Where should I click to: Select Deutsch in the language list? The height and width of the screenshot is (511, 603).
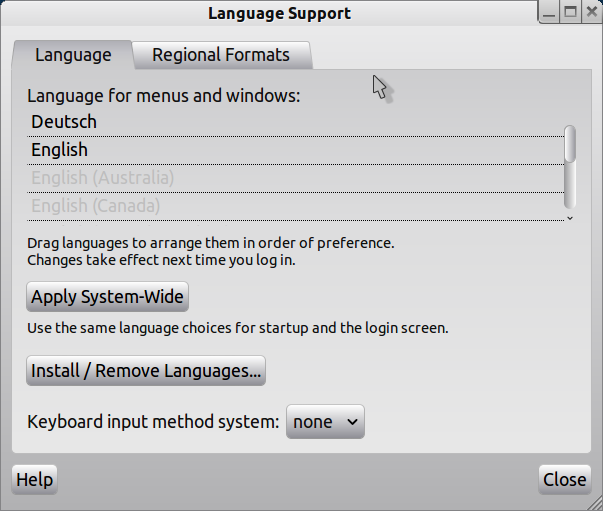(64, 122)
